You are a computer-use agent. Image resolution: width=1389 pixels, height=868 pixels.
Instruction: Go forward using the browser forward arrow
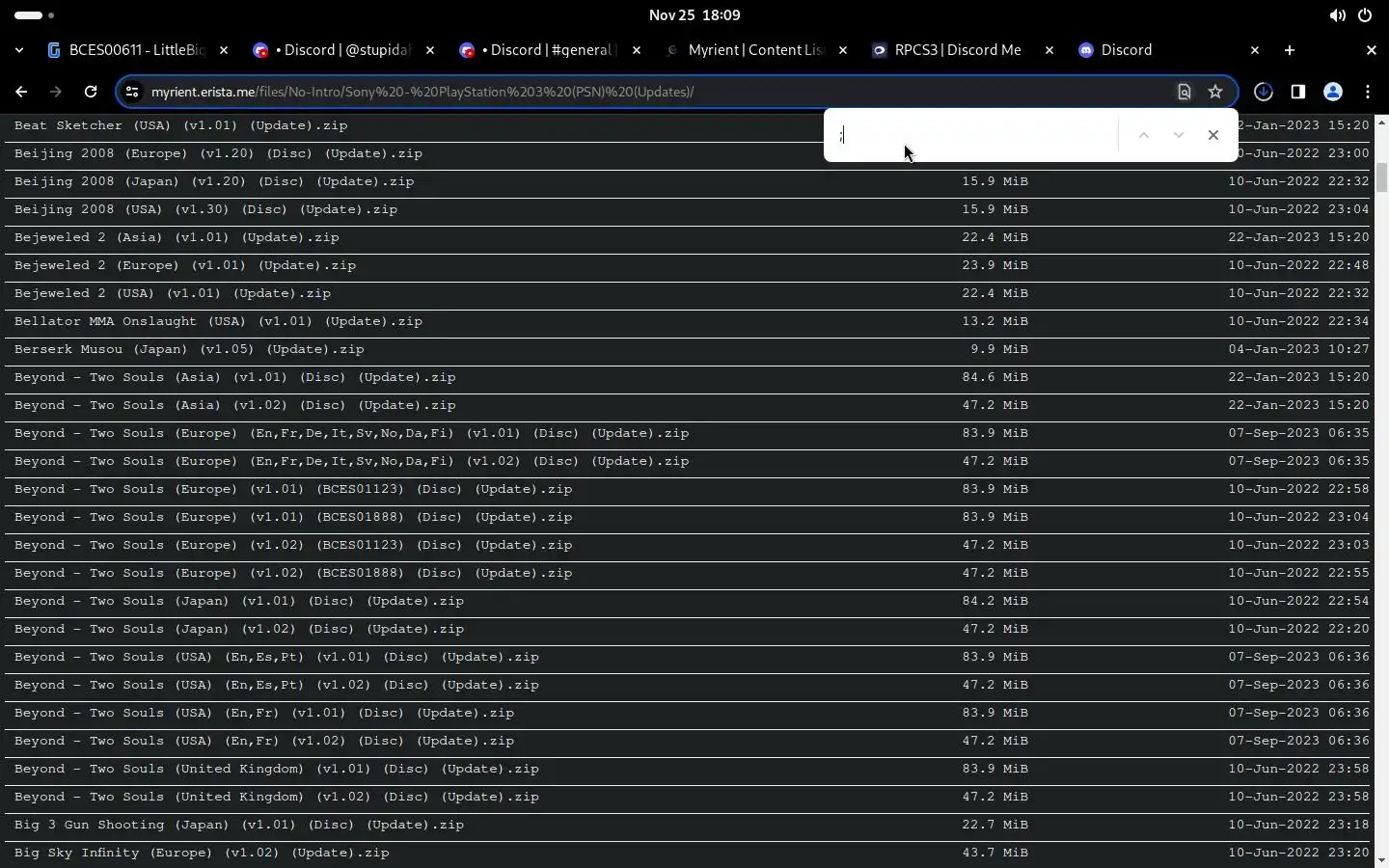pos(56,92)
